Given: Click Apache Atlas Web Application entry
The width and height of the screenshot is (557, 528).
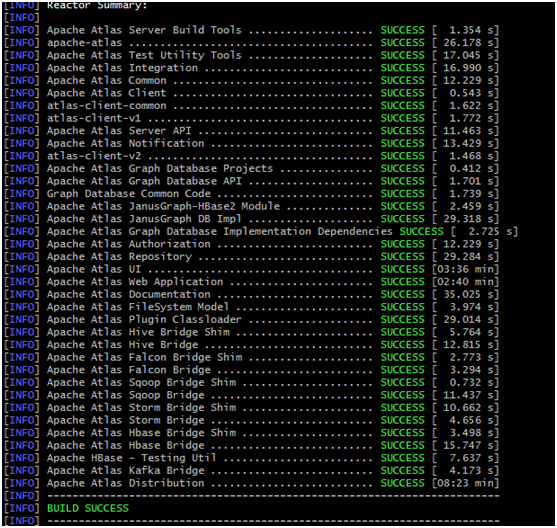Looking at the screenshot, I should (135, 282).
